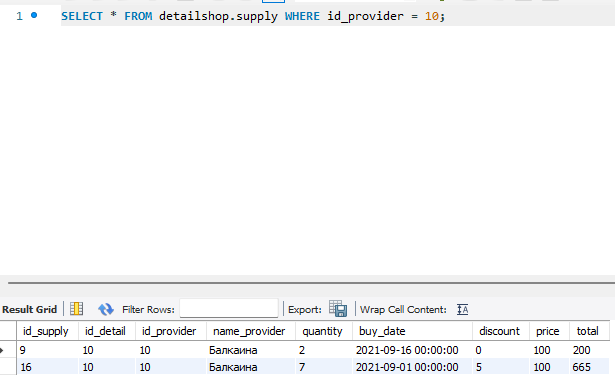615x378 pixels.
Task: Select the total cell with value 665
Action: 589,367
